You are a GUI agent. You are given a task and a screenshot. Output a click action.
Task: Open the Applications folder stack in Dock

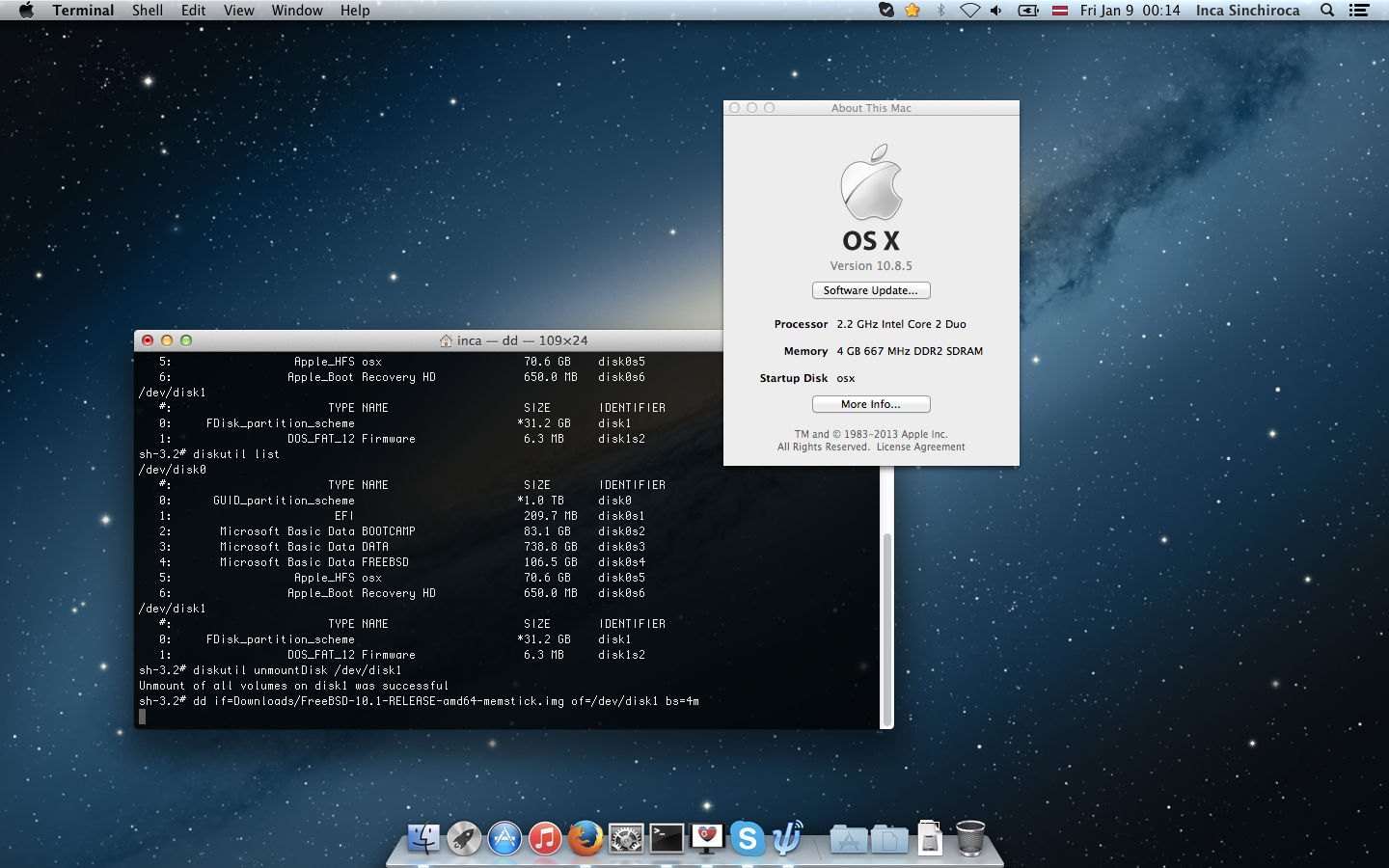point(849,839)
